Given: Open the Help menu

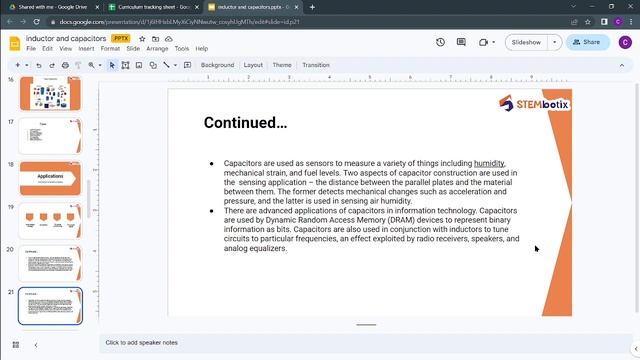Looking at the screenshot, I should pyautogui.click(x=202, y=49).
